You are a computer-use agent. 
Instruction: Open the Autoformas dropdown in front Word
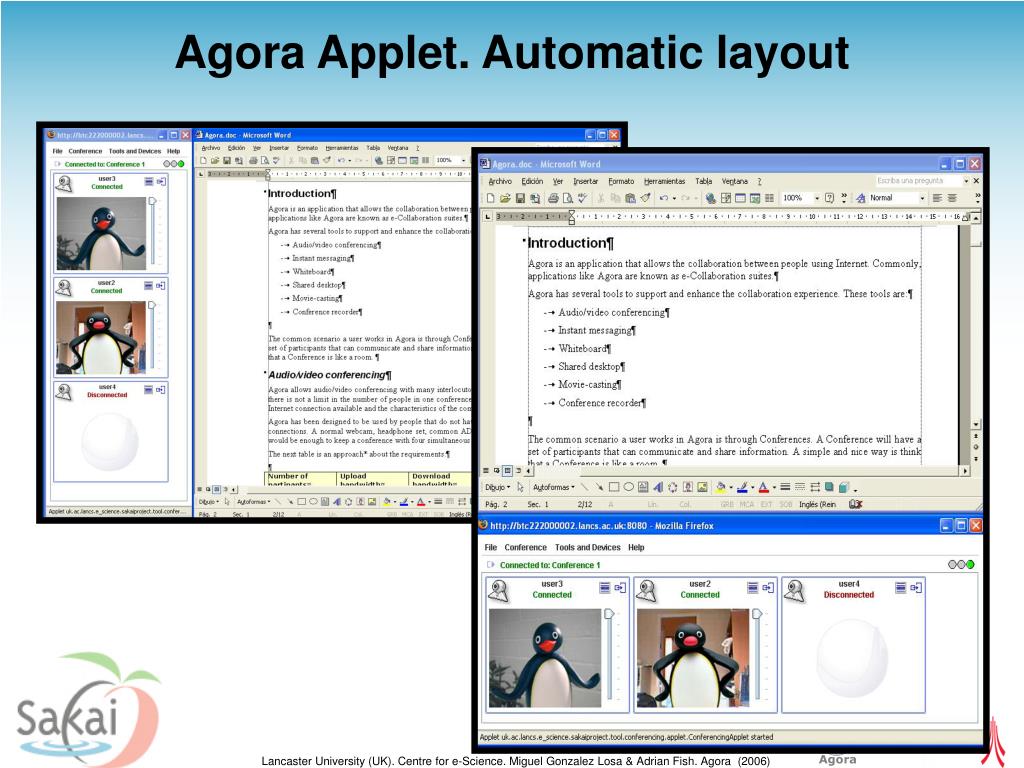(554, 487)
